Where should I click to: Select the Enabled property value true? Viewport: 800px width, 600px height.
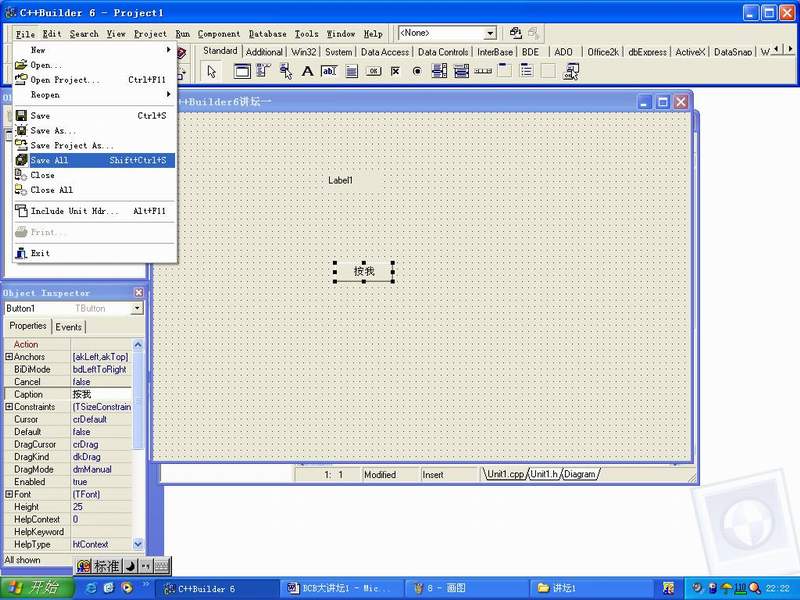(x=101, y=482)
